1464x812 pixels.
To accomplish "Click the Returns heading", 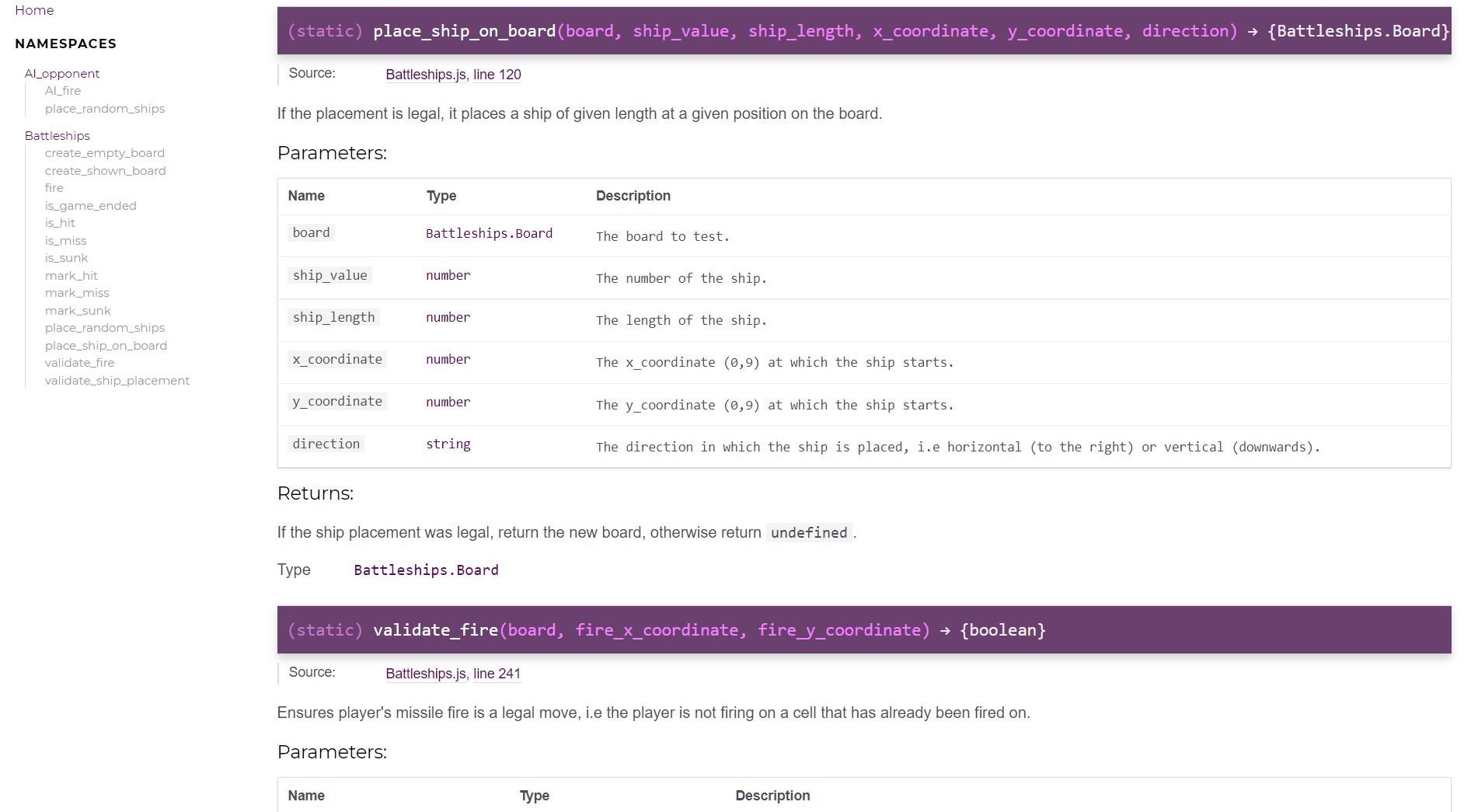I will coord(315,493).
